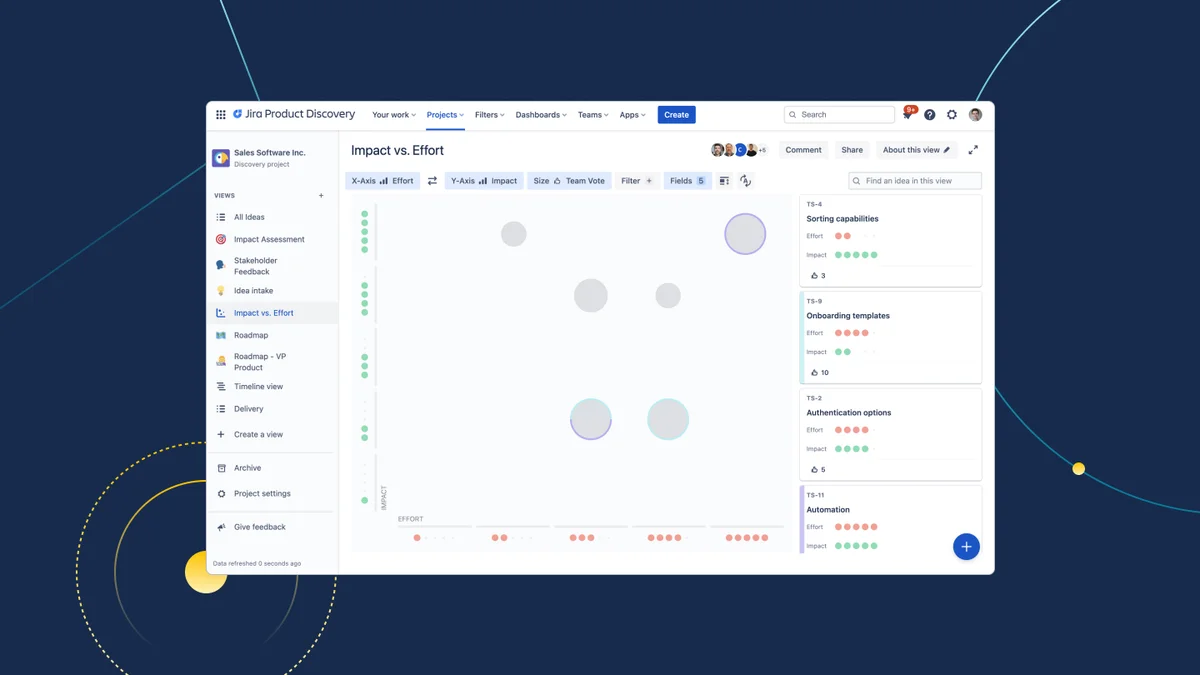Screen dimensions: 1200x675
Task: Select Dashboards in the navigation bar
Action: tap(540, 114)
